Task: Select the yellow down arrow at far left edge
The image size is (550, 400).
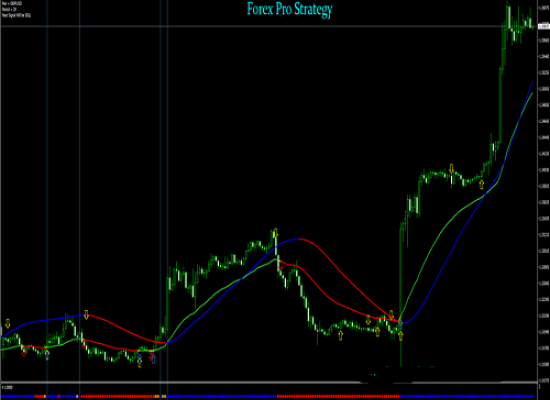Action: point(8,324)
